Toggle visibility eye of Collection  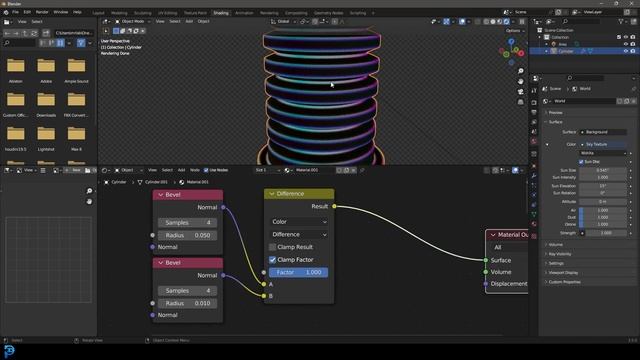[x=626, y=37]
